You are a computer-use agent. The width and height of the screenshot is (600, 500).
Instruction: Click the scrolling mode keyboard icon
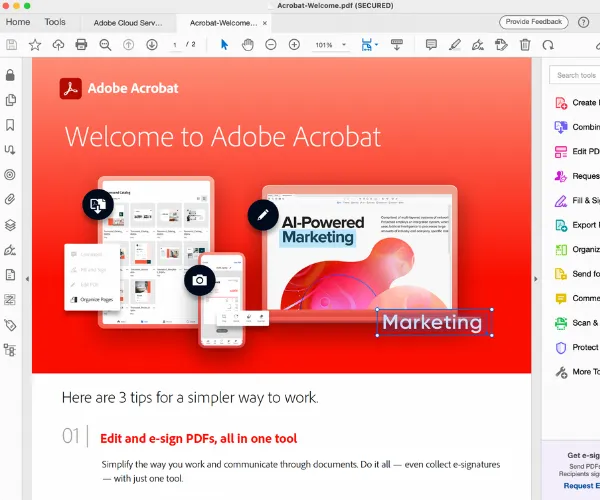click(396, 44)
